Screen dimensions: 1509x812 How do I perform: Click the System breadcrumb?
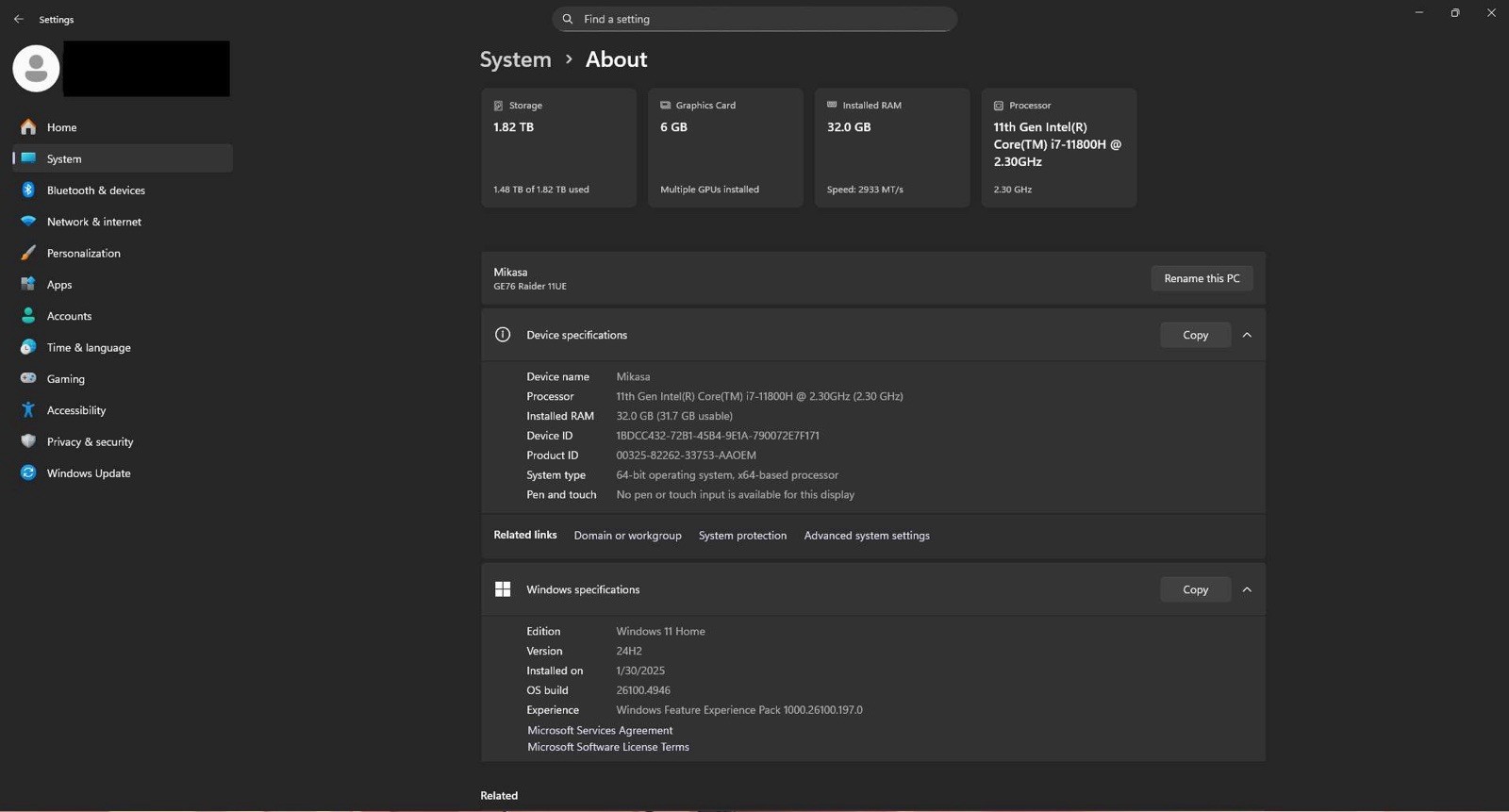(515, 59)
